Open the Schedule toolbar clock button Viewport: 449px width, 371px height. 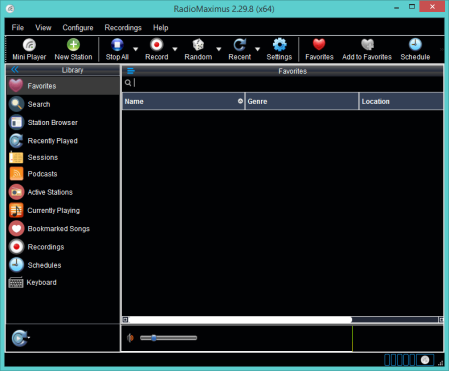(415, 49)
